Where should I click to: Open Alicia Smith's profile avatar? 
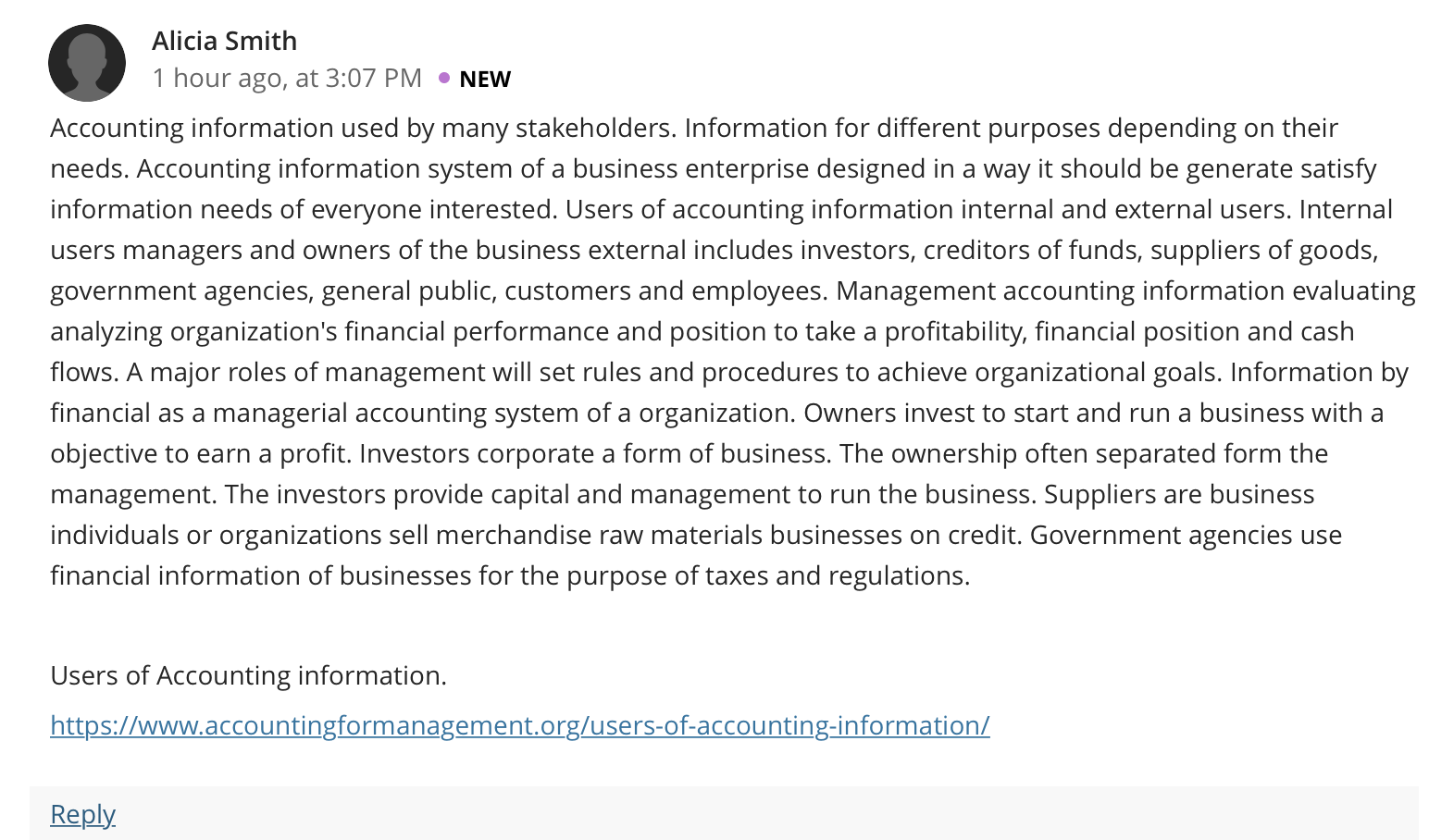(x=87, y=63)
